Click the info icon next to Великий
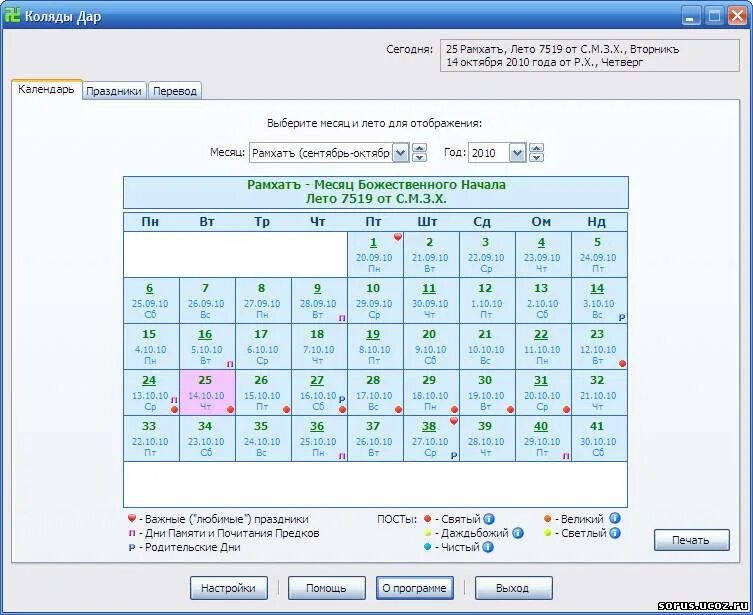Screen dimensions: 753x615 [615, 519]
